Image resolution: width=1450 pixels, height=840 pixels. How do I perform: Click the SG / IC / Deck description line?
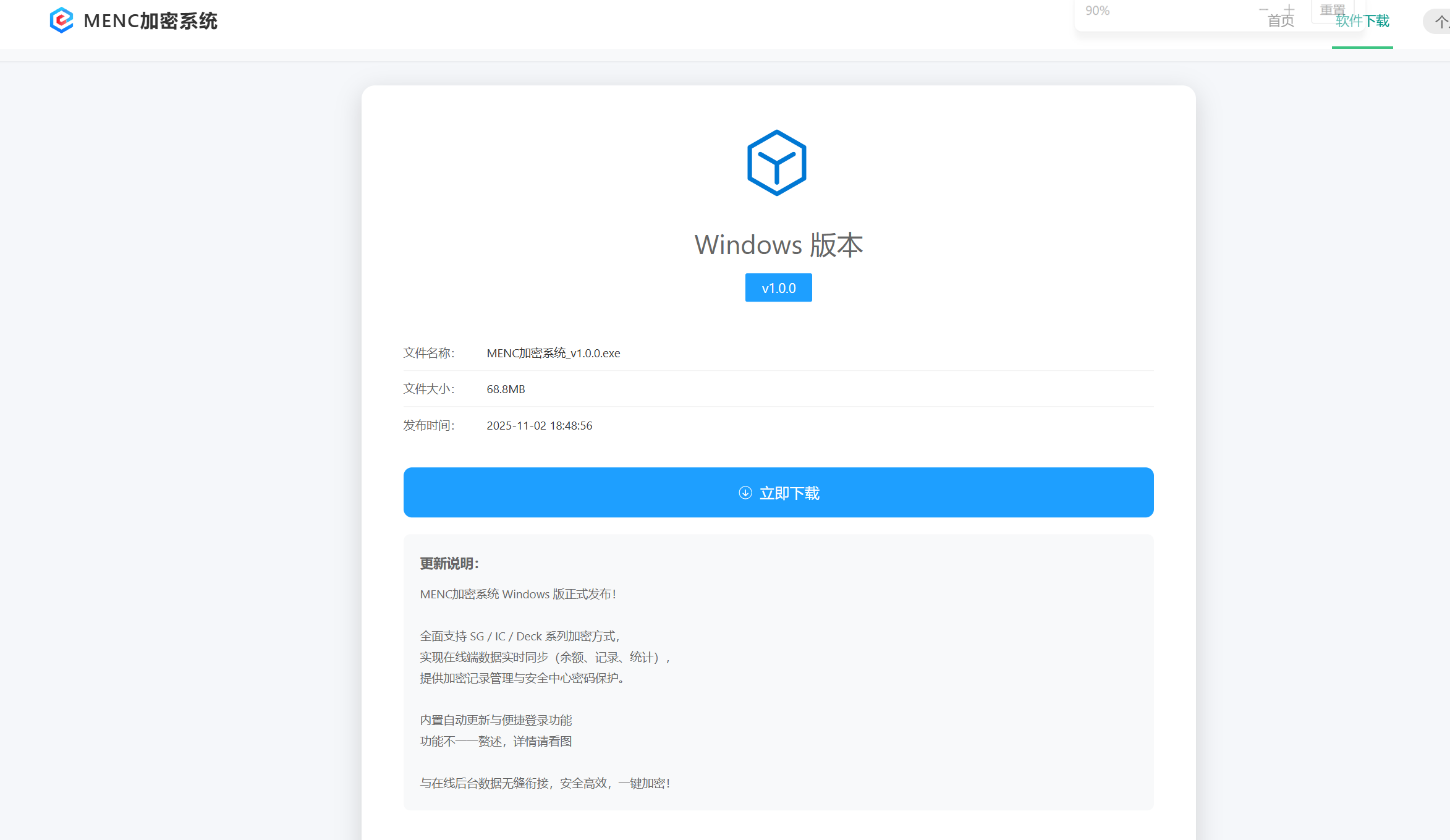(520, 637)
